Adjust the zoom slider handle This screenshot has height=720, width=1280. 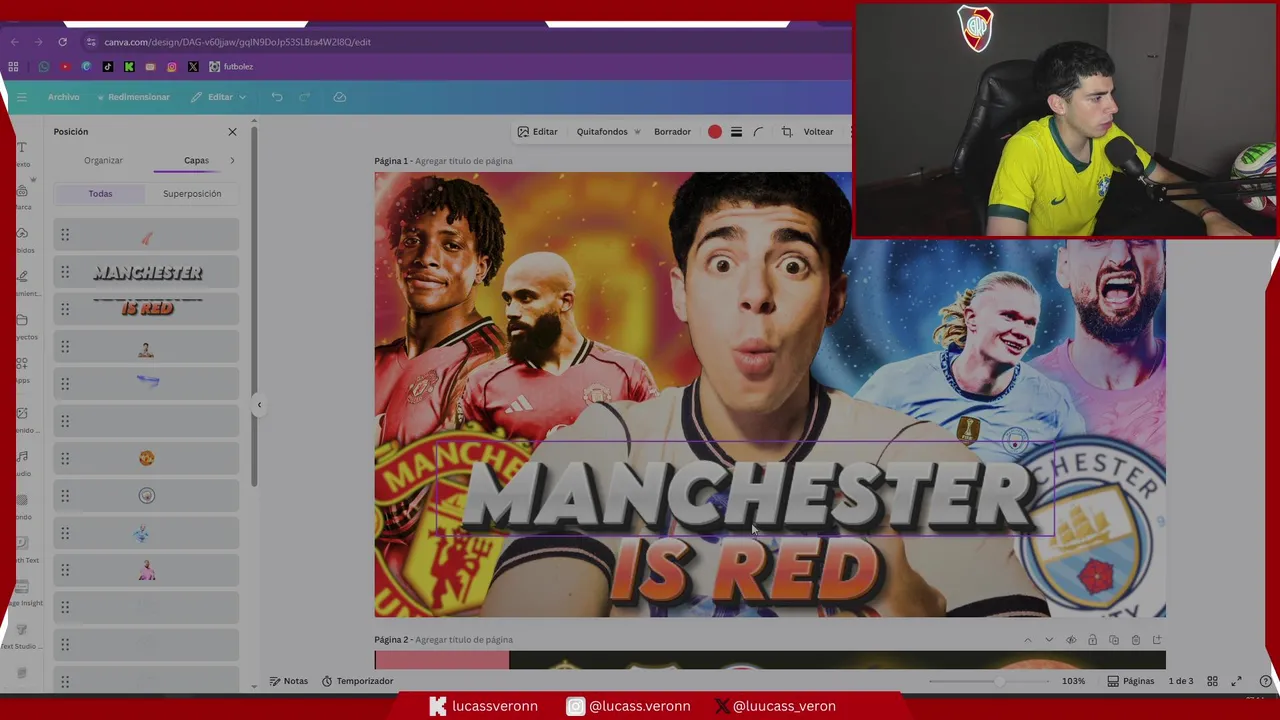click(999, 681)
